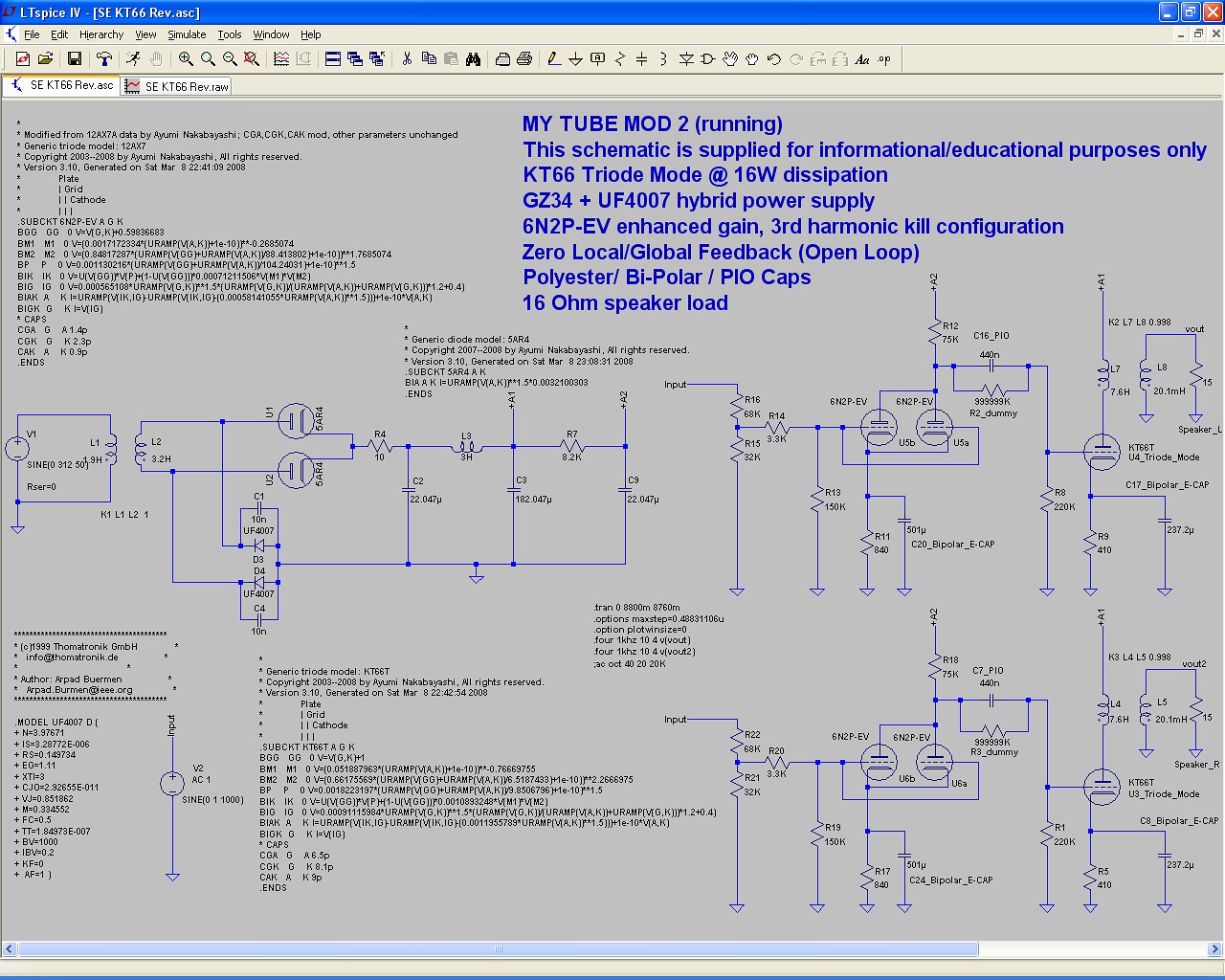Click the L3 3H inductor
1225x980 pixels.
[467, 446]
